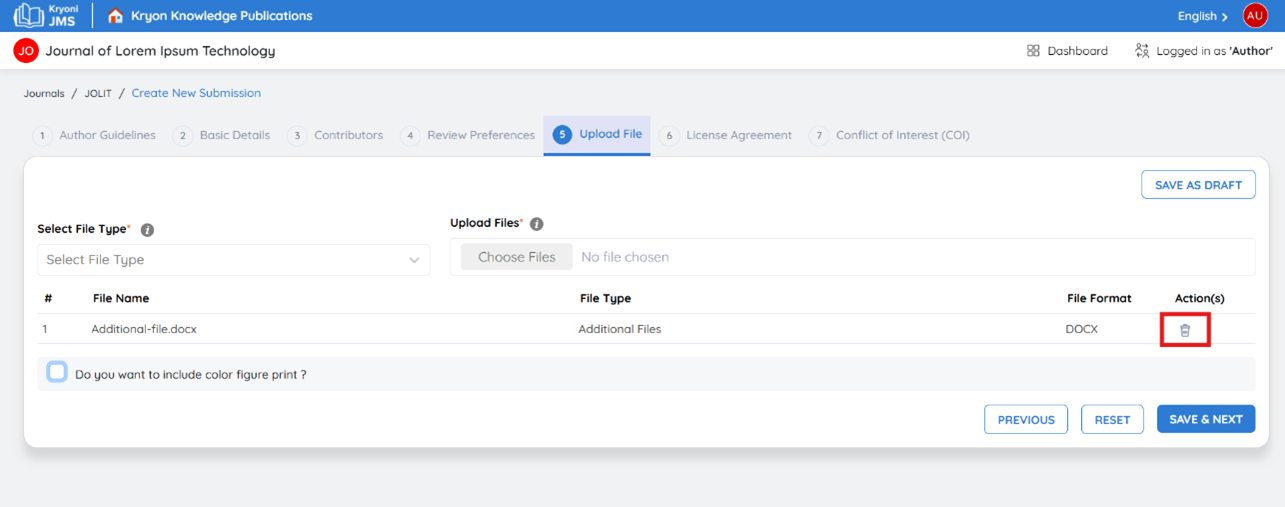Click the Reset button

point(1112,420)
